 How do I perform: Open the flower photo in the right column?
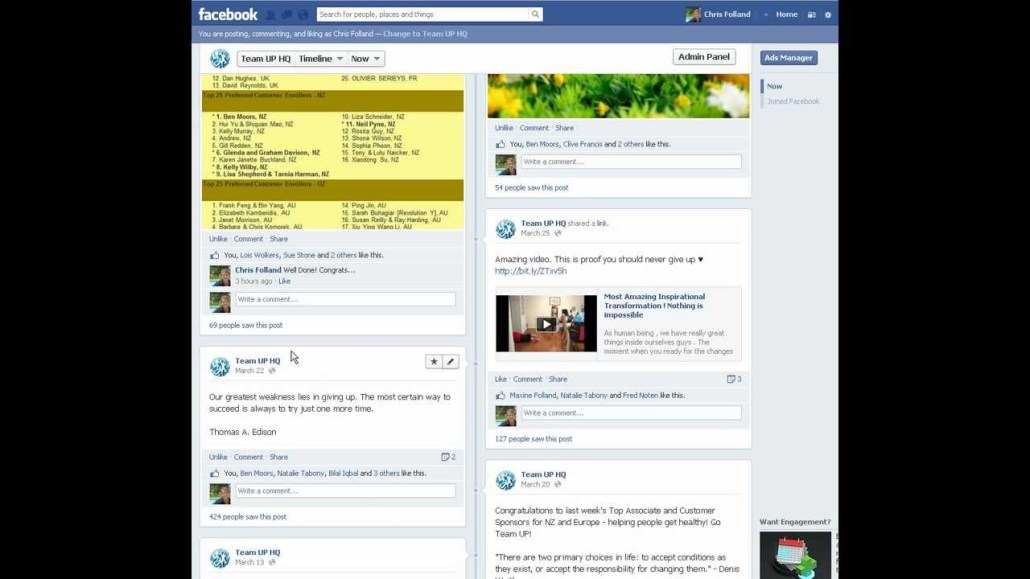click(x=618, y=96)
